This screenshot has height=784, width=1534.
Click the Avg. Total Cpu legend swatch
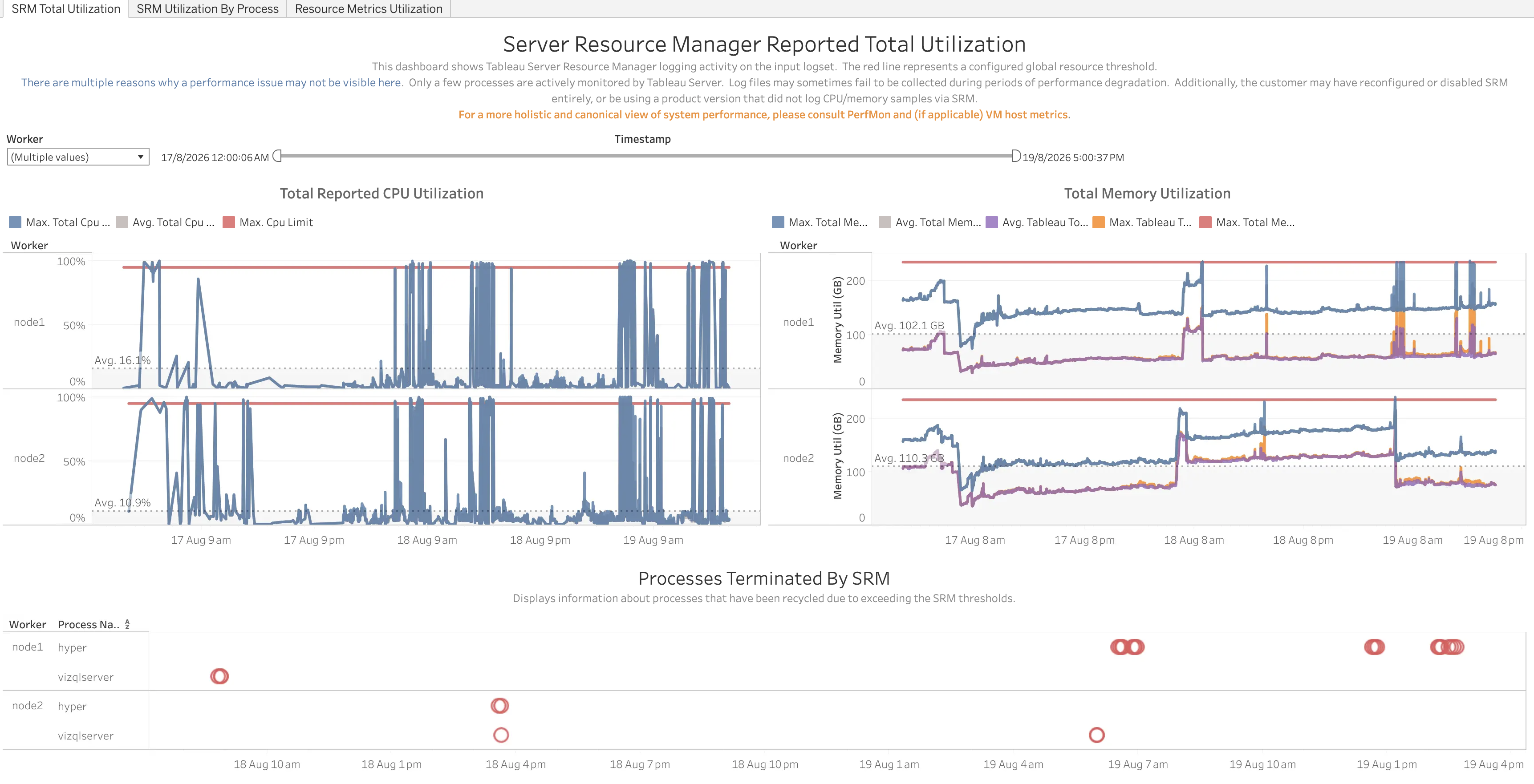pos(122,222)
